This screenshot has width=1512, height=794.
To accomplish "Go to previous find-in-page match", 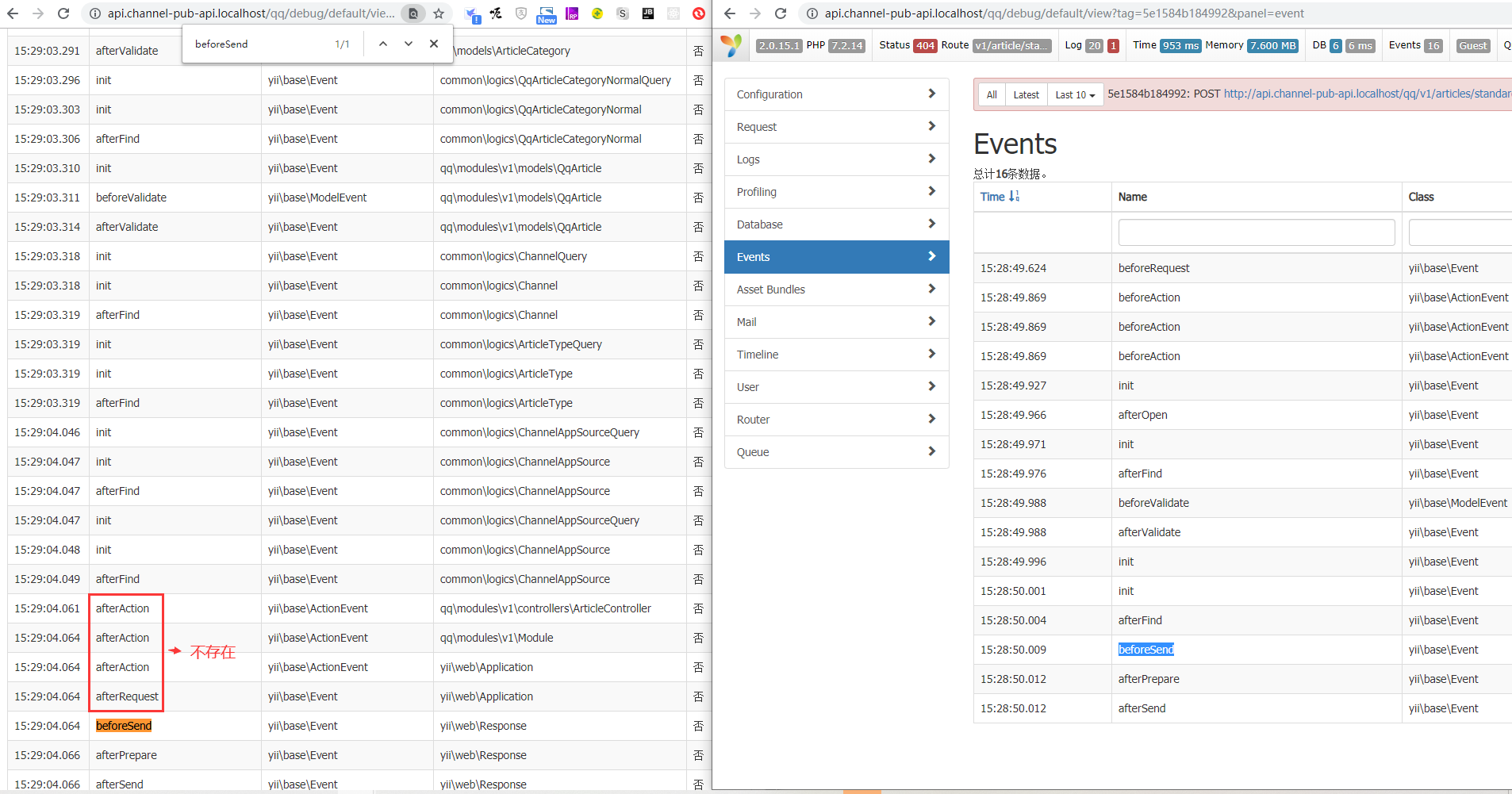I will (x=383, y=44).
